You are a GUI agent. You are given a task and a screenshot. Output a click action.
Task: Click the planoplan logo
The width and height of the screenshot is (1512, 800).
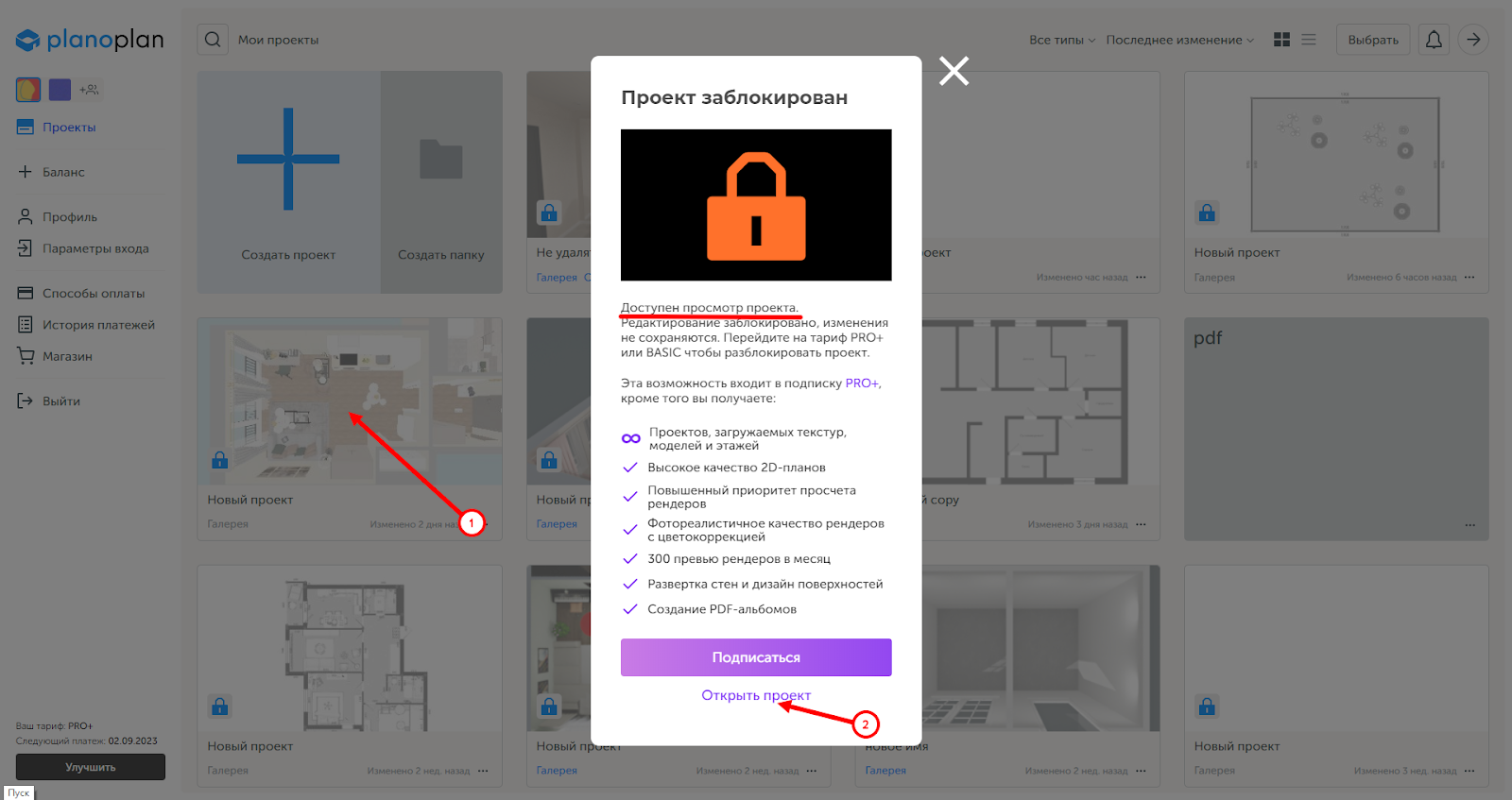click(x=90, y=40)
